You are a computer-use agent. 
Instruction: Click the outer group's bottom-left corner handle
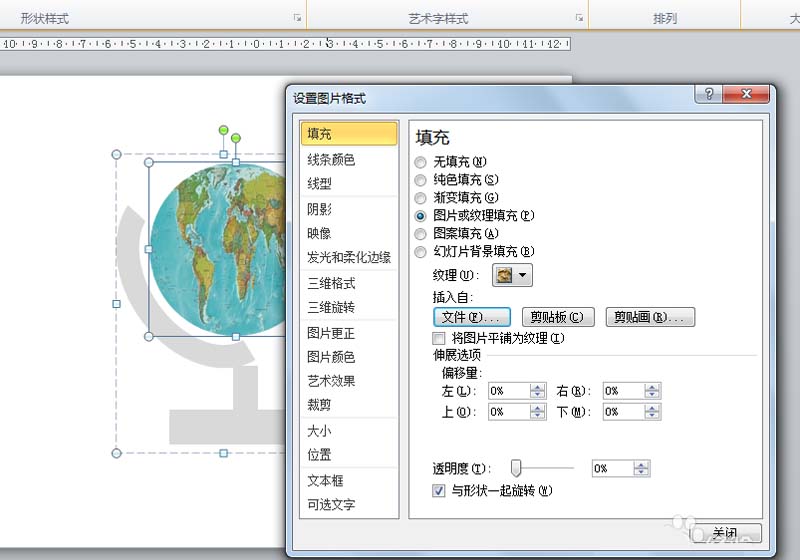click(116, 453)
